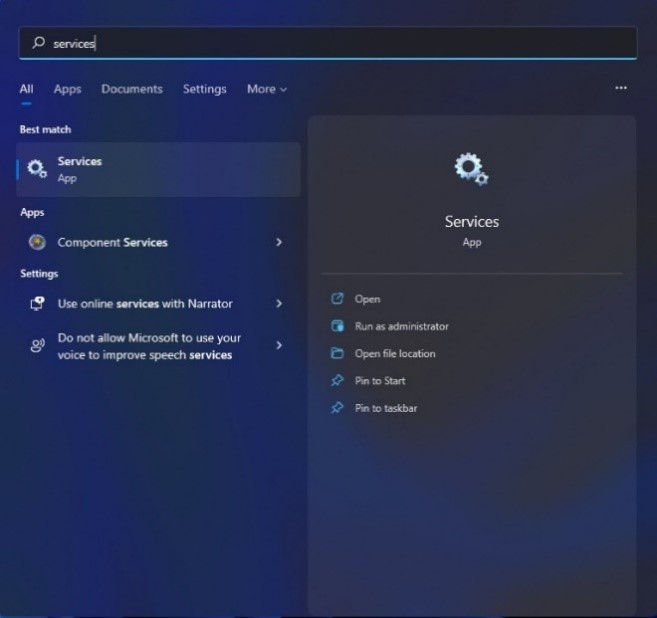This screenshot has width=657, height=618.
Task: Click the Services title in preview pane
Action: (472, 222)
